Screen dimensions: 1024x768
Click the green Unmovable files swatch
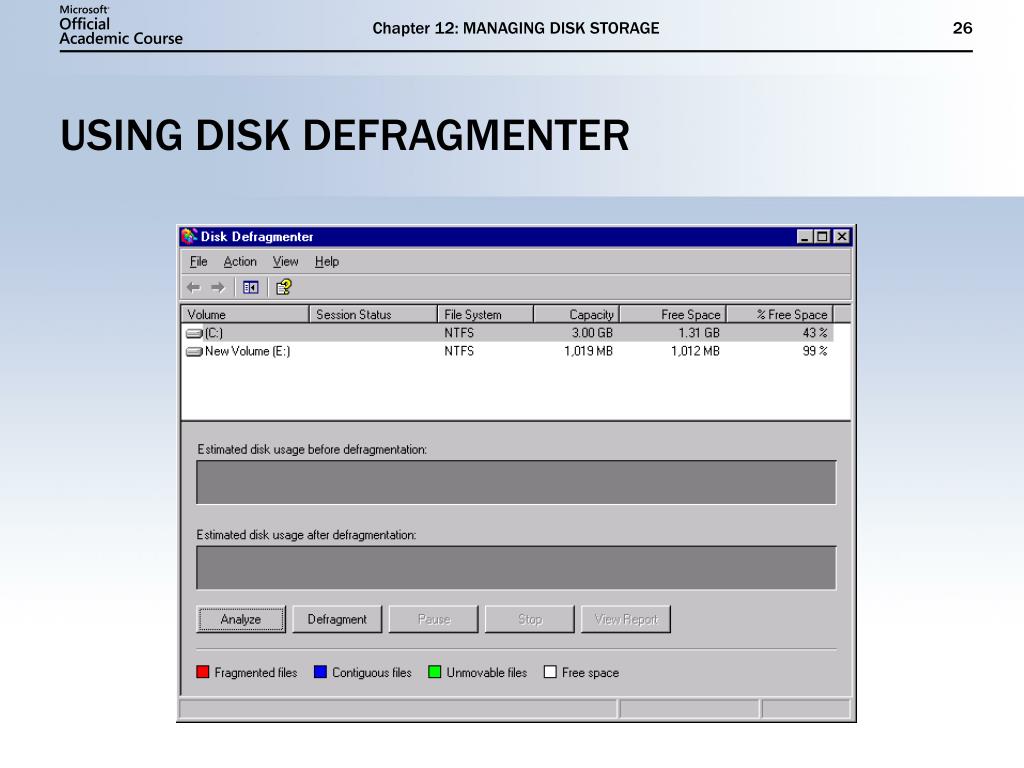pyautogui.click(x=434, y=672)
